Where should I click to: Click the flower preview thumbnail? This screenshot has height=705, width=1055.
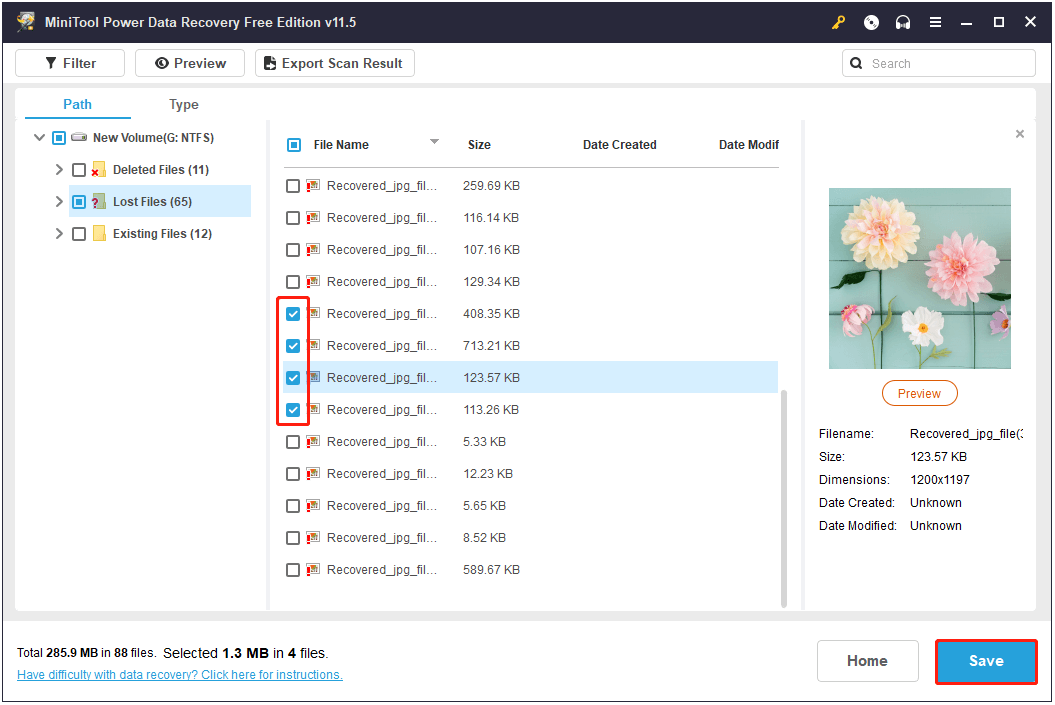tap(919, 278)
